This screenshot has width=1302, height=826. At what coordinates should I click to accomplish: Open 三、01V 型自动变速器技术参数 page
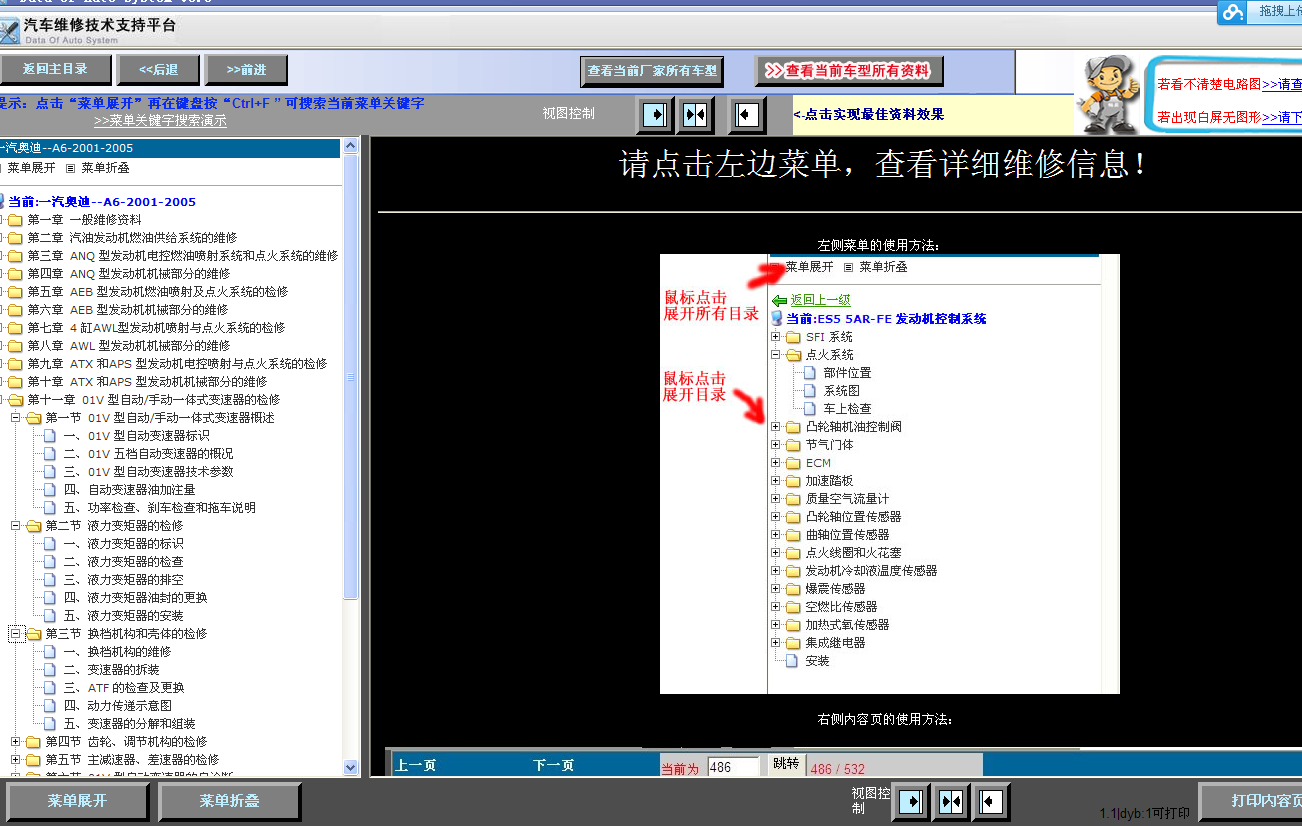click(148, 472)
